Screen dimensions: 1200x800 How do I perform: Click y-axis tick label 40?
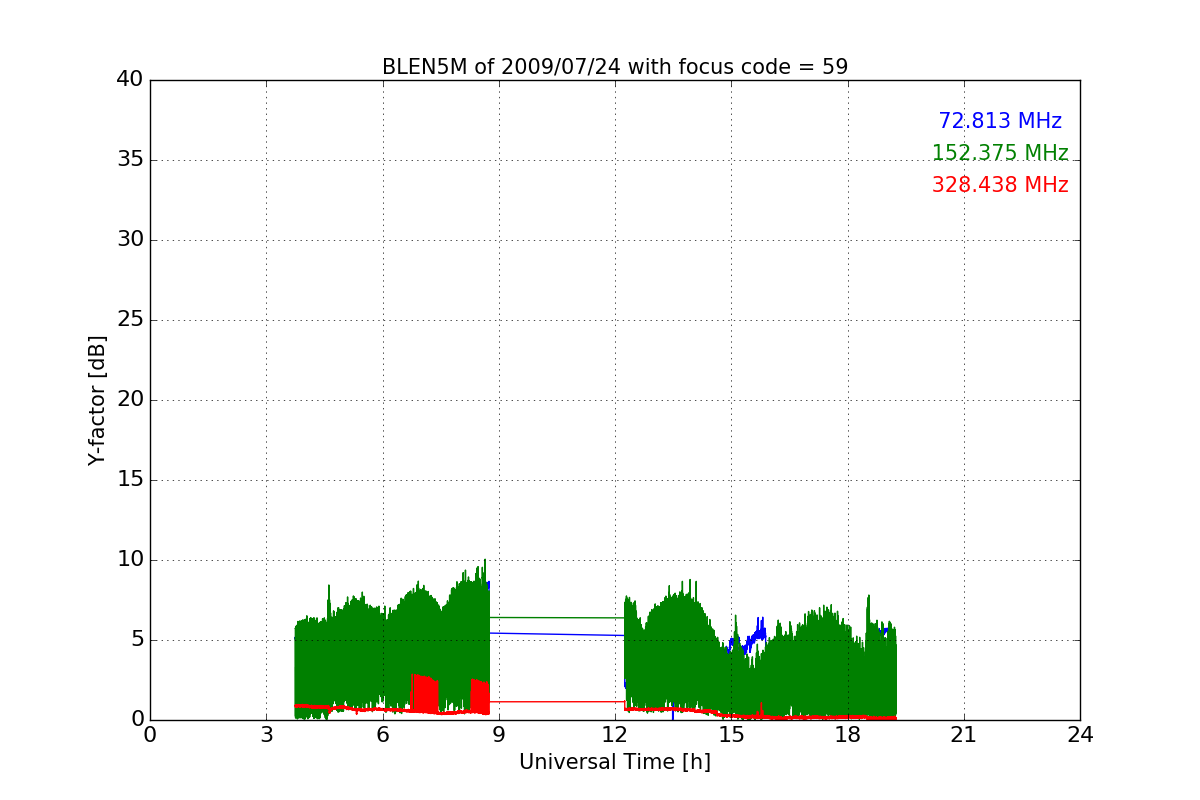[x=130, y=80]
